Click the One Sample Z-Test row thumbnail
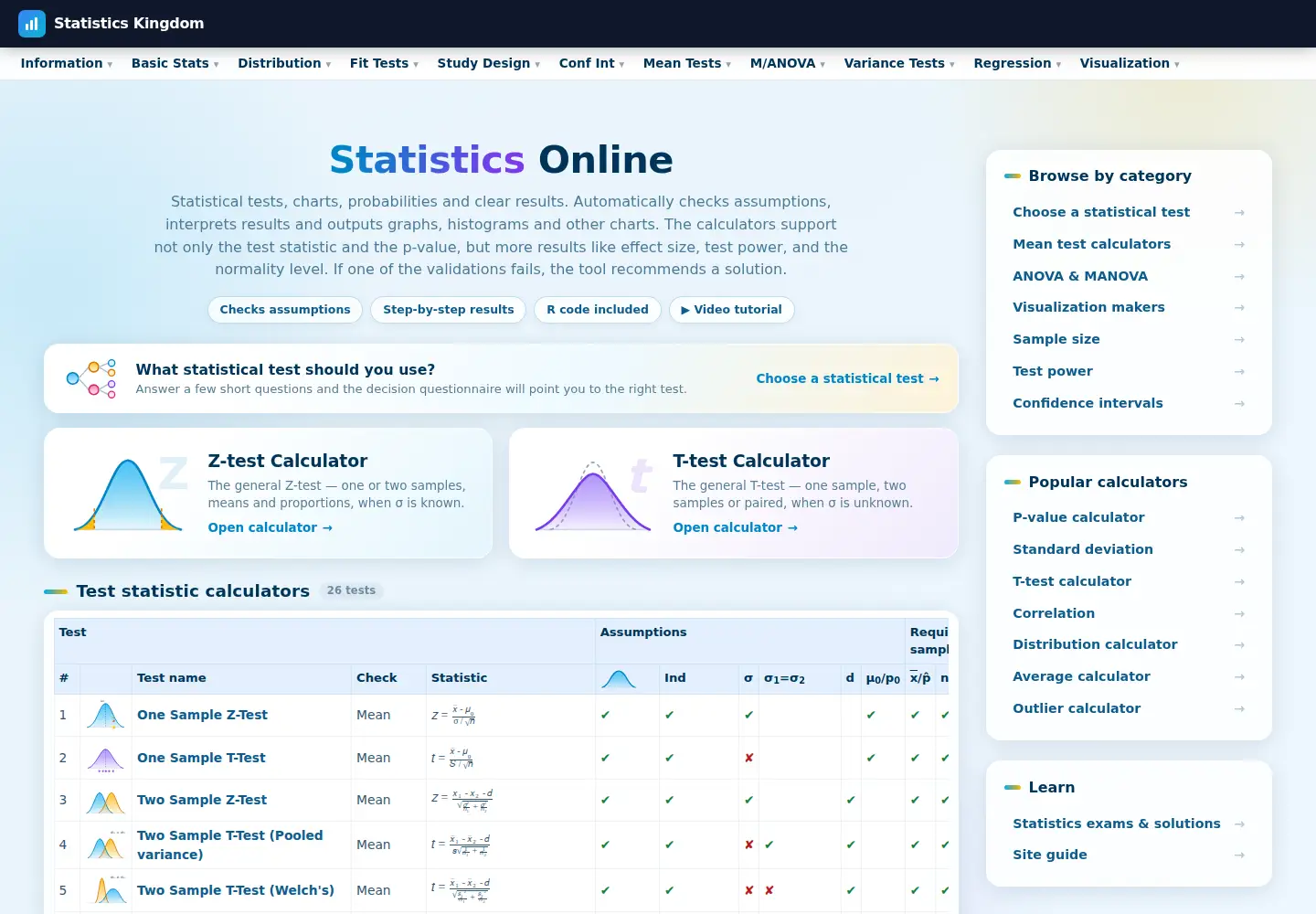 tap(105, 715)
